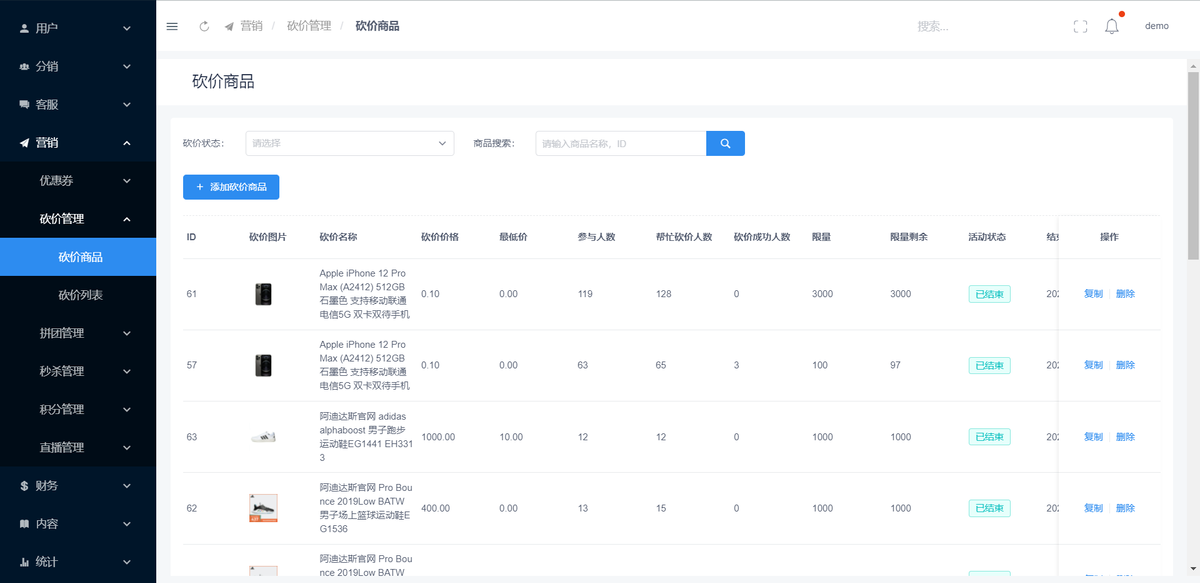Click 复制 for product ID 61
The height and width of the screenshot is (583, 1200).
(x=1093, y=294)
